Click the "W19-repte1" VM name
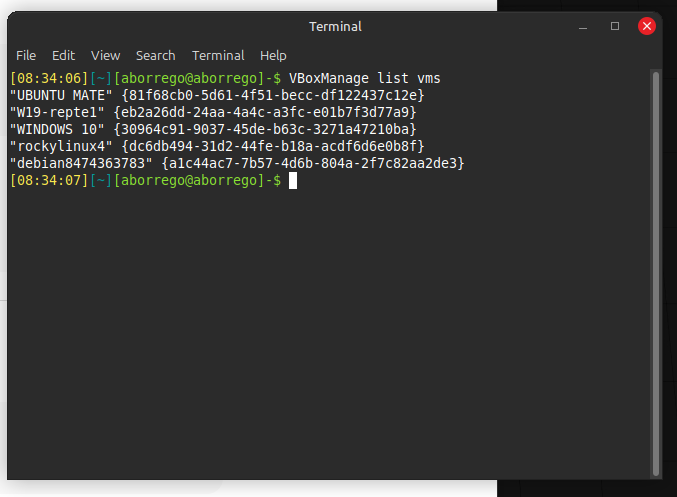The width and height of the screenshot is (677, 497). (x=57, y=112)
